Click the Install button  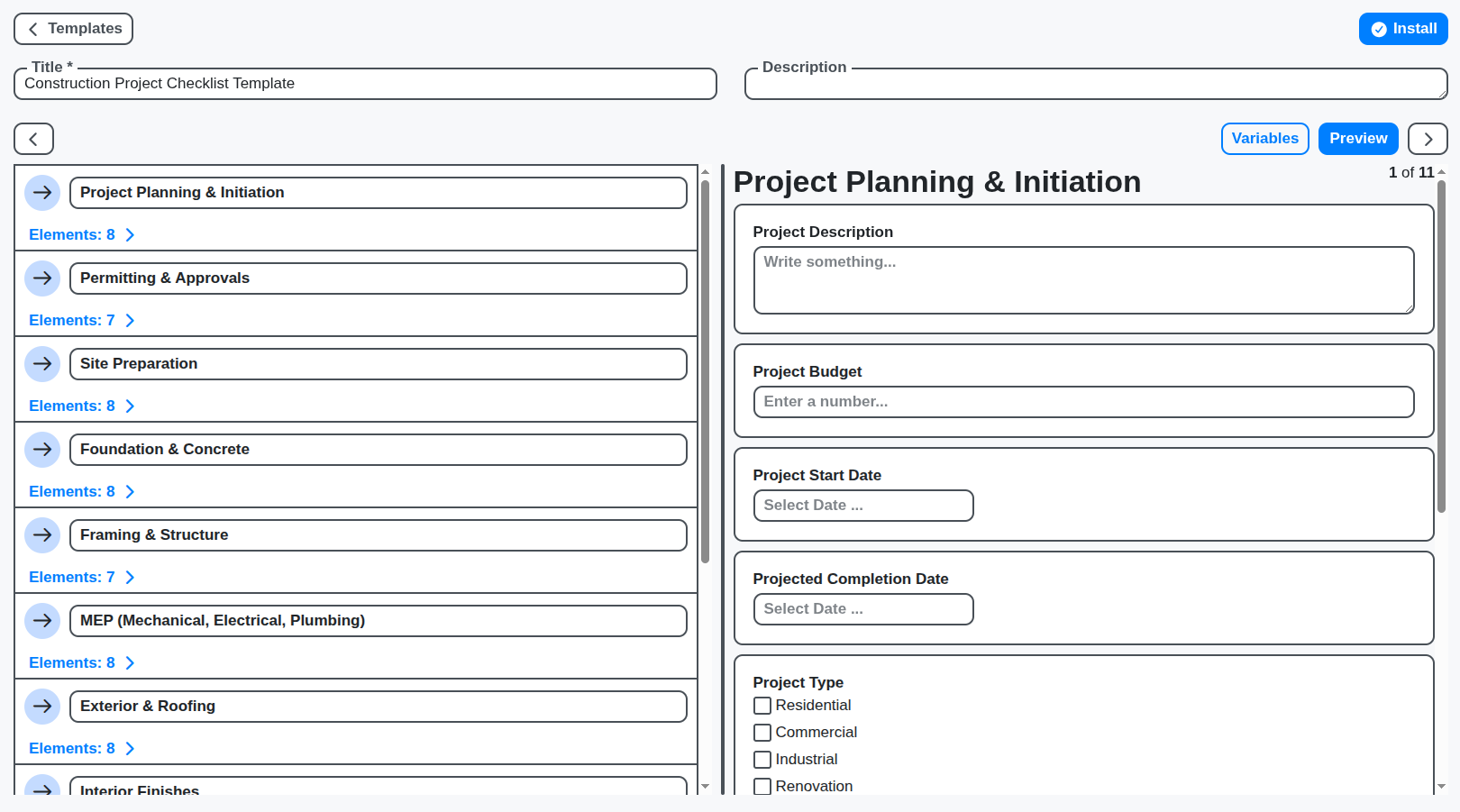[x=1403, y=28]
